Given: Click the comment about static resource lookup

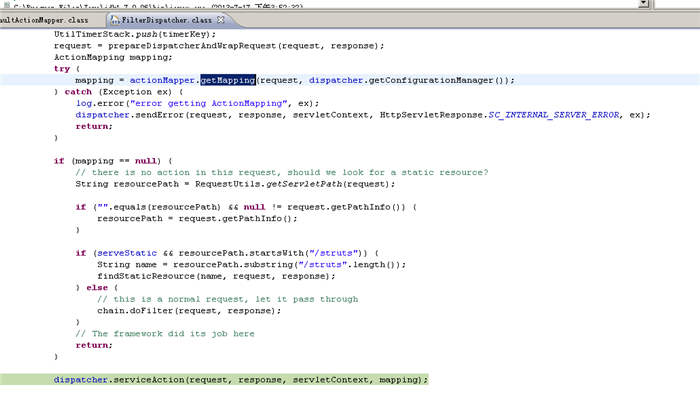Looking at the screenshot, I should click(282, 172).
